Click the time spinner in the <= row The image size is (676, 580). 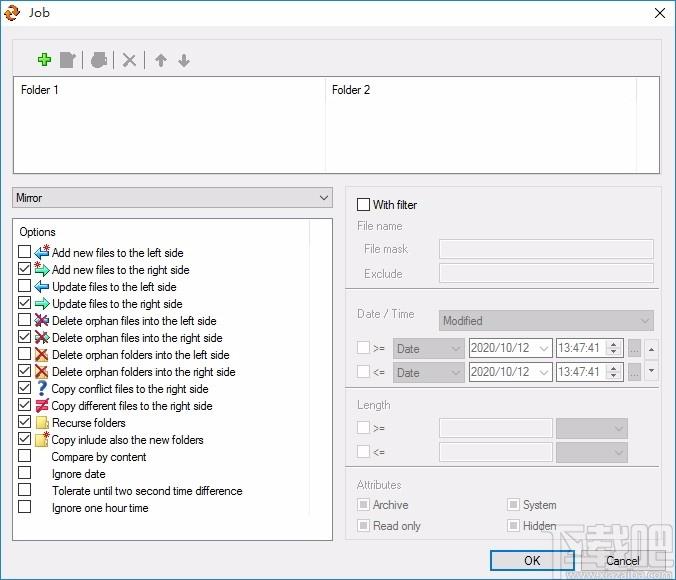[613, 372]
